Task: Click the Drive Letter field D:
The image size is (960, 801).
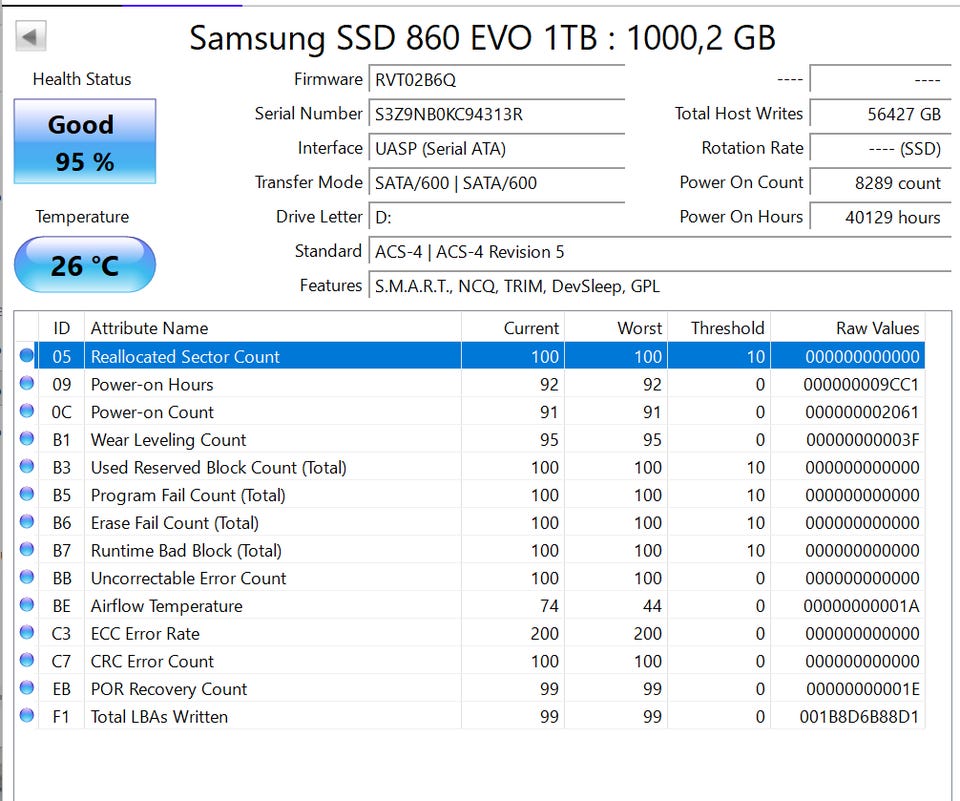Action: (497, 217)
